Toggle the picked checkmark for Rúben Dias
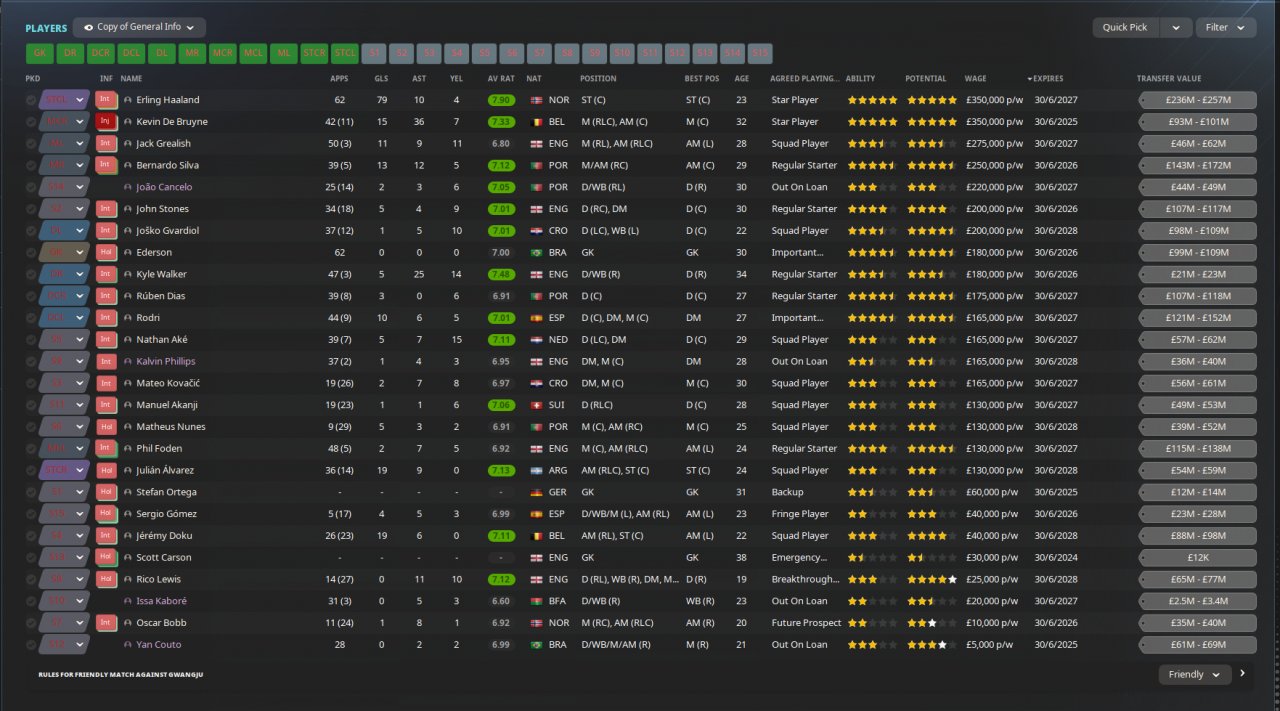 (x=31, y=296)
